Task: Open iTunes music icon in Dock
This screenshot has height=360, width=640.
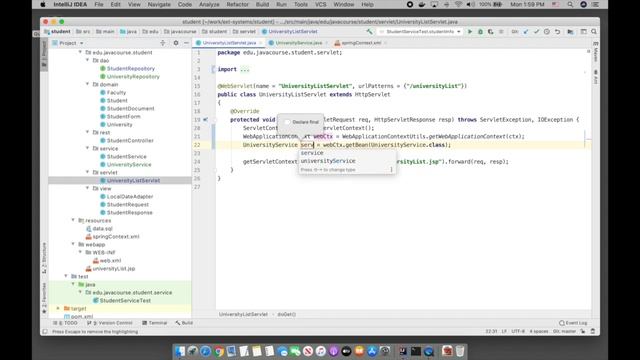Action: click(321, 351)
